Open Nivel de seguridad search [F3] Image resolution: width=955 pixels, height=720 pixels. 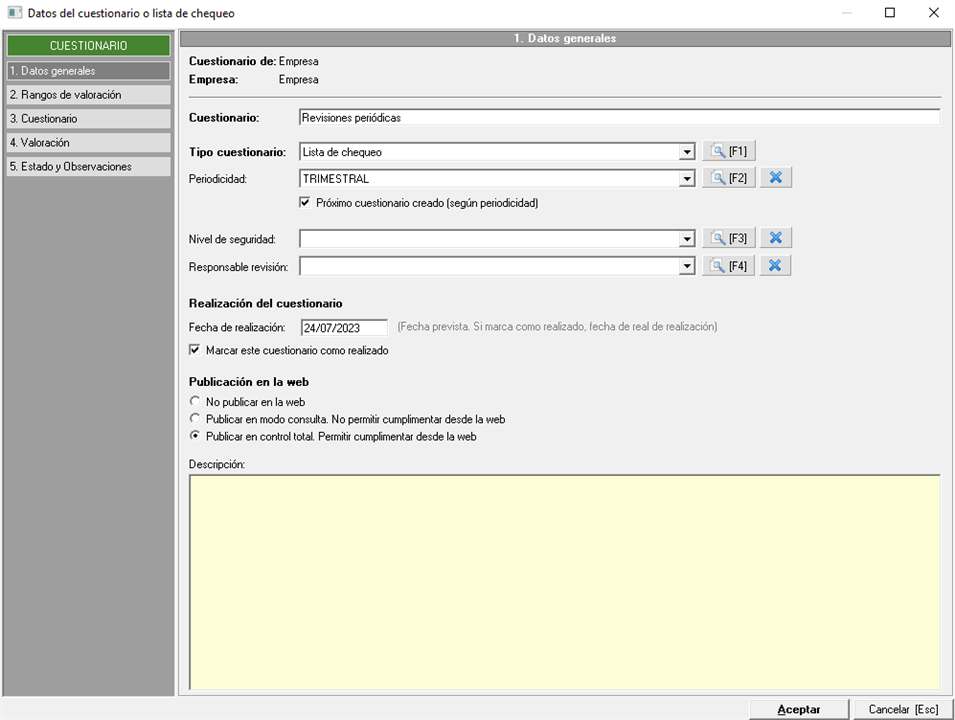[728, 239]
